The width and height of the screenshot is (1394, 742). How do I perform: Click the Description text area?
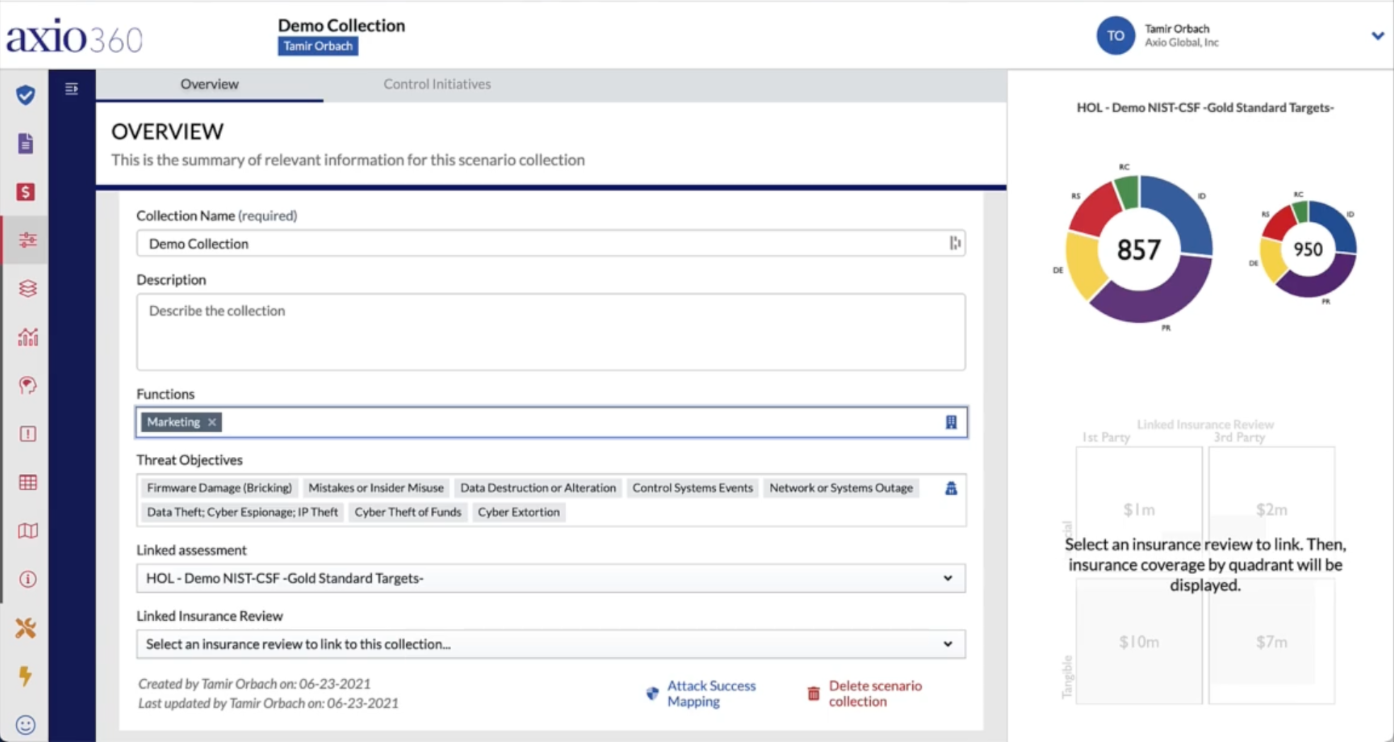coord(551,332)
